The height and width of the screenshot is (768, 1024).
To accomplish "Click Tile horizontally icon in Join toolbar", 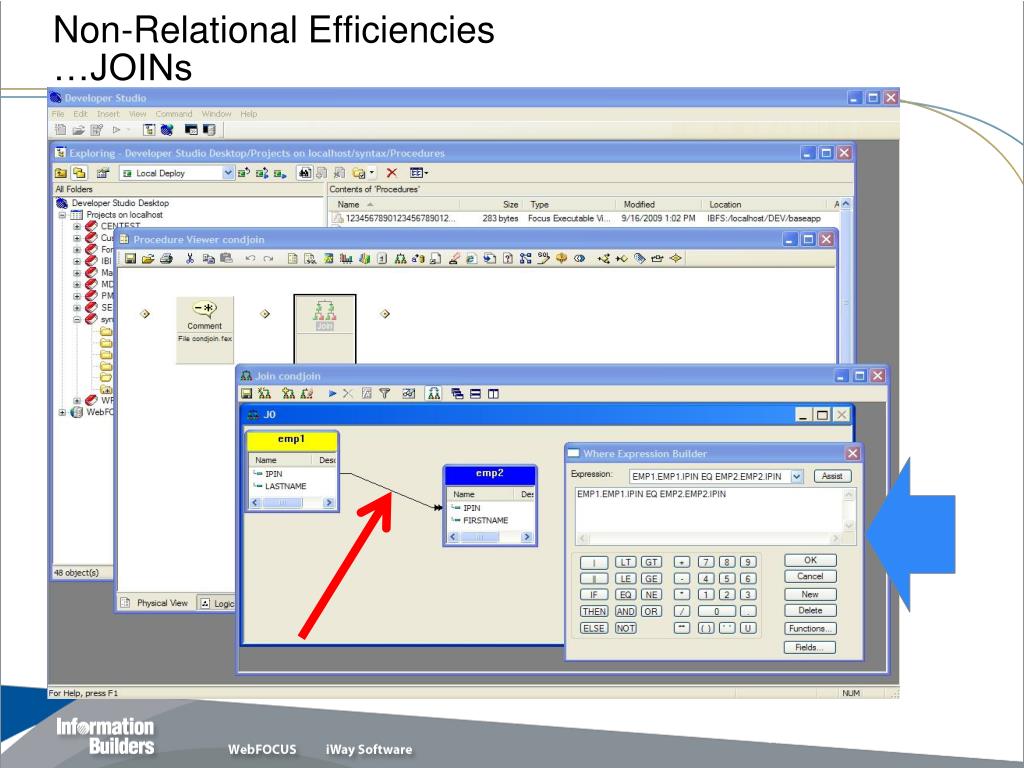I will [x=475, y=394].
